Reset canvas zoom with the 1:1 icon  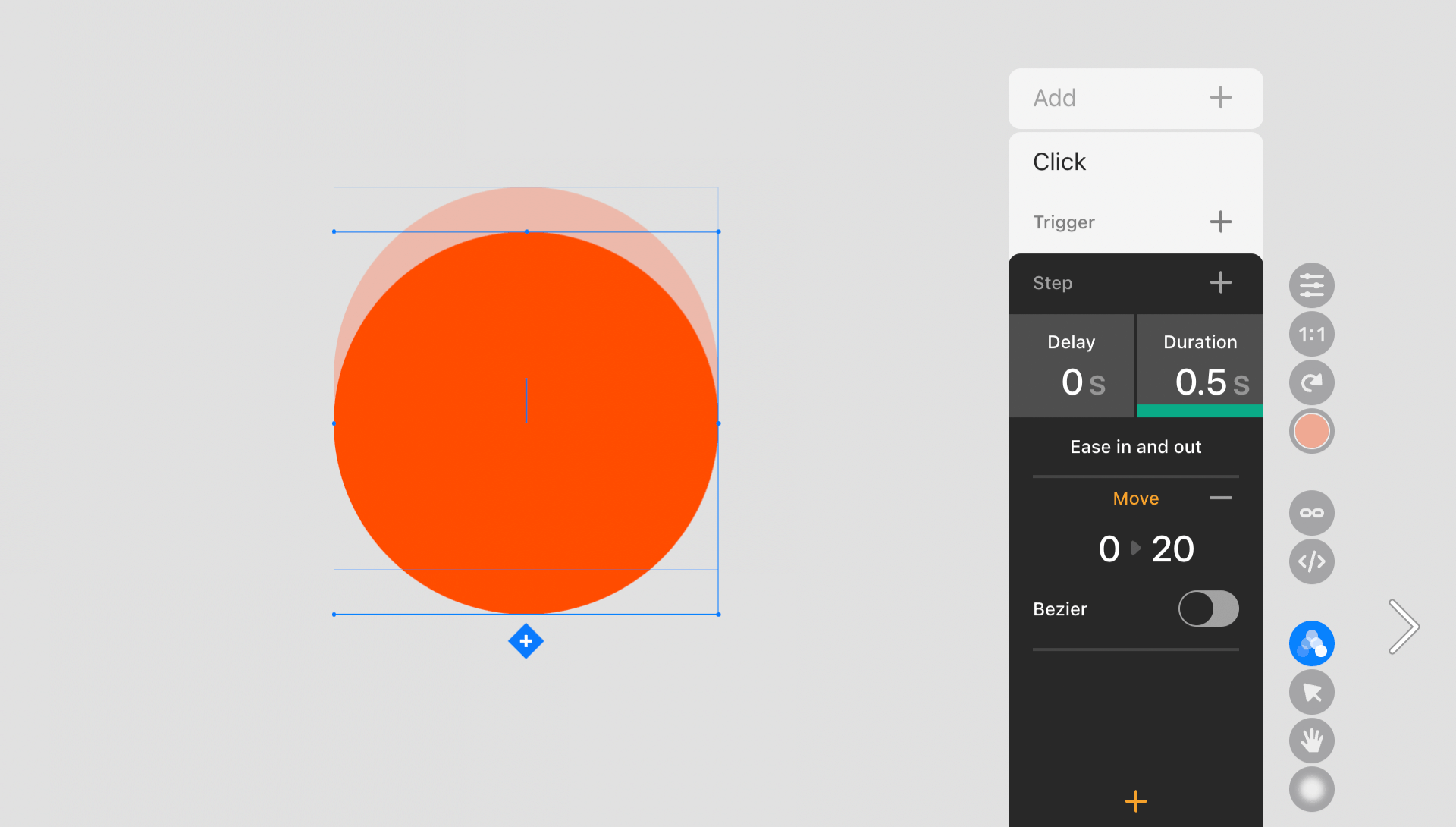[1311, 334]
